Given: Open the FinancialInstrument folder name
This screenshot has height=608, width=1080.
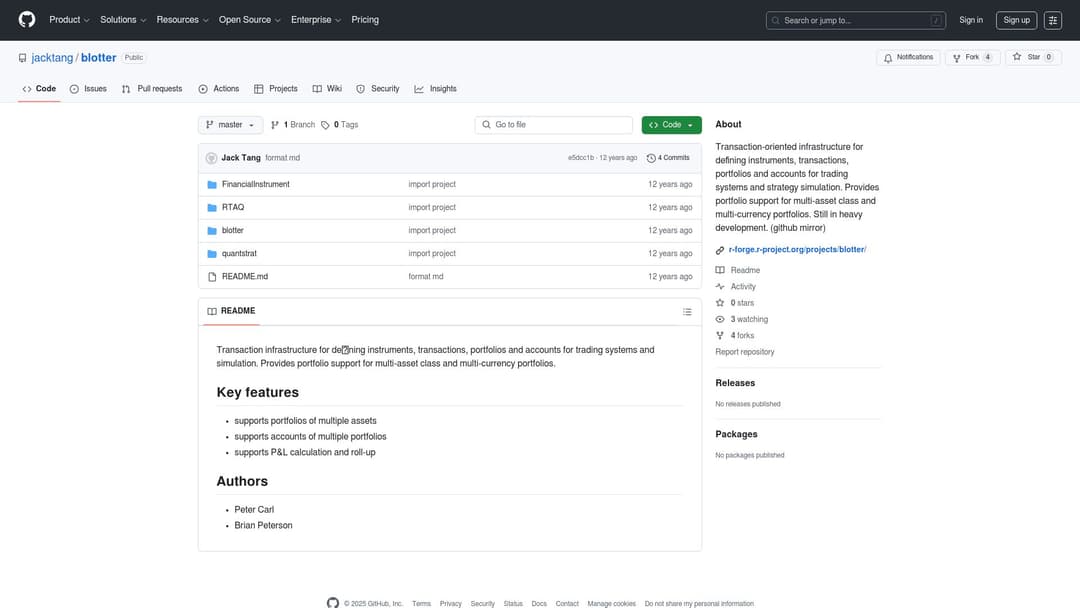Looking at the screenshot, I should (256, 185).
